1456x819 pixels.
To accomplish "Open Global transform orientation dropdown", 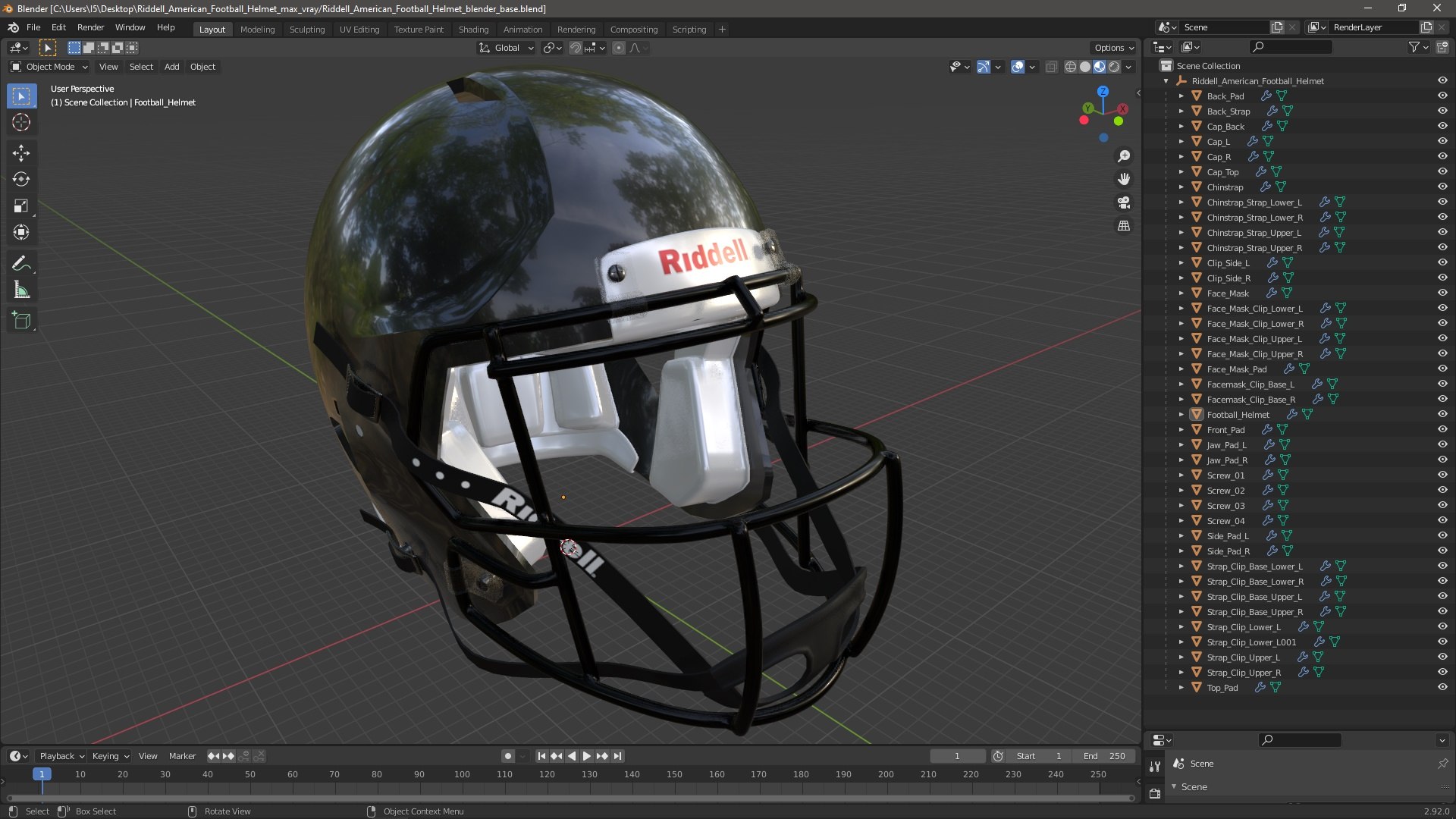I will tap(507, 48).
